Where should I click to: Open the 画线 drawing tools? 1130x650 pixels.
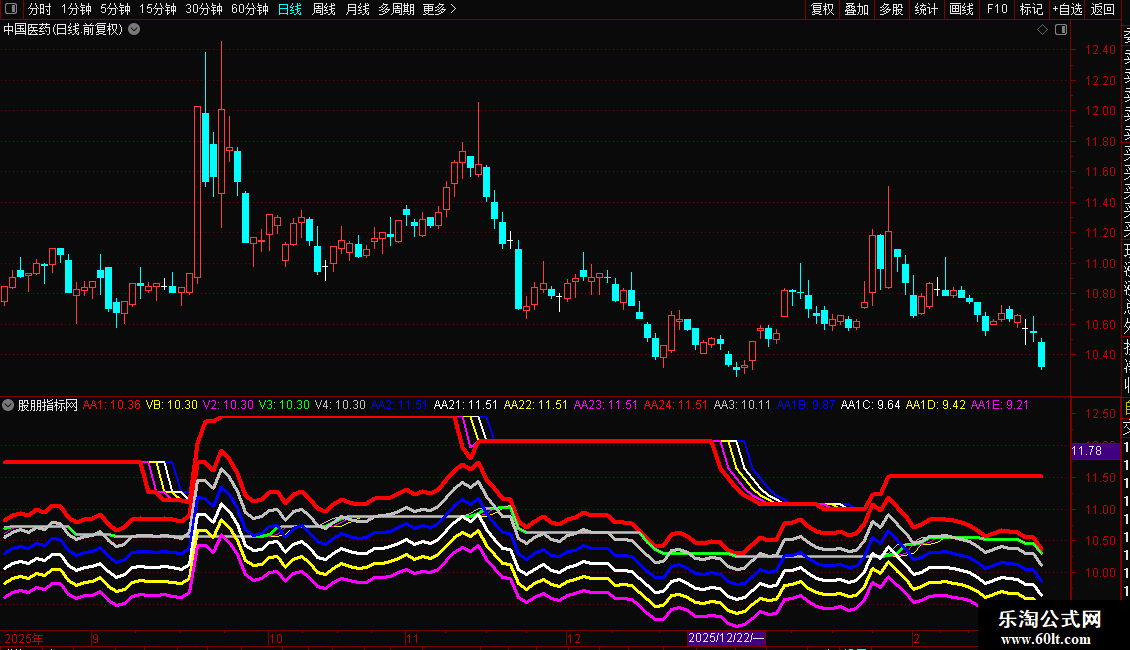[x=961, y=9]
